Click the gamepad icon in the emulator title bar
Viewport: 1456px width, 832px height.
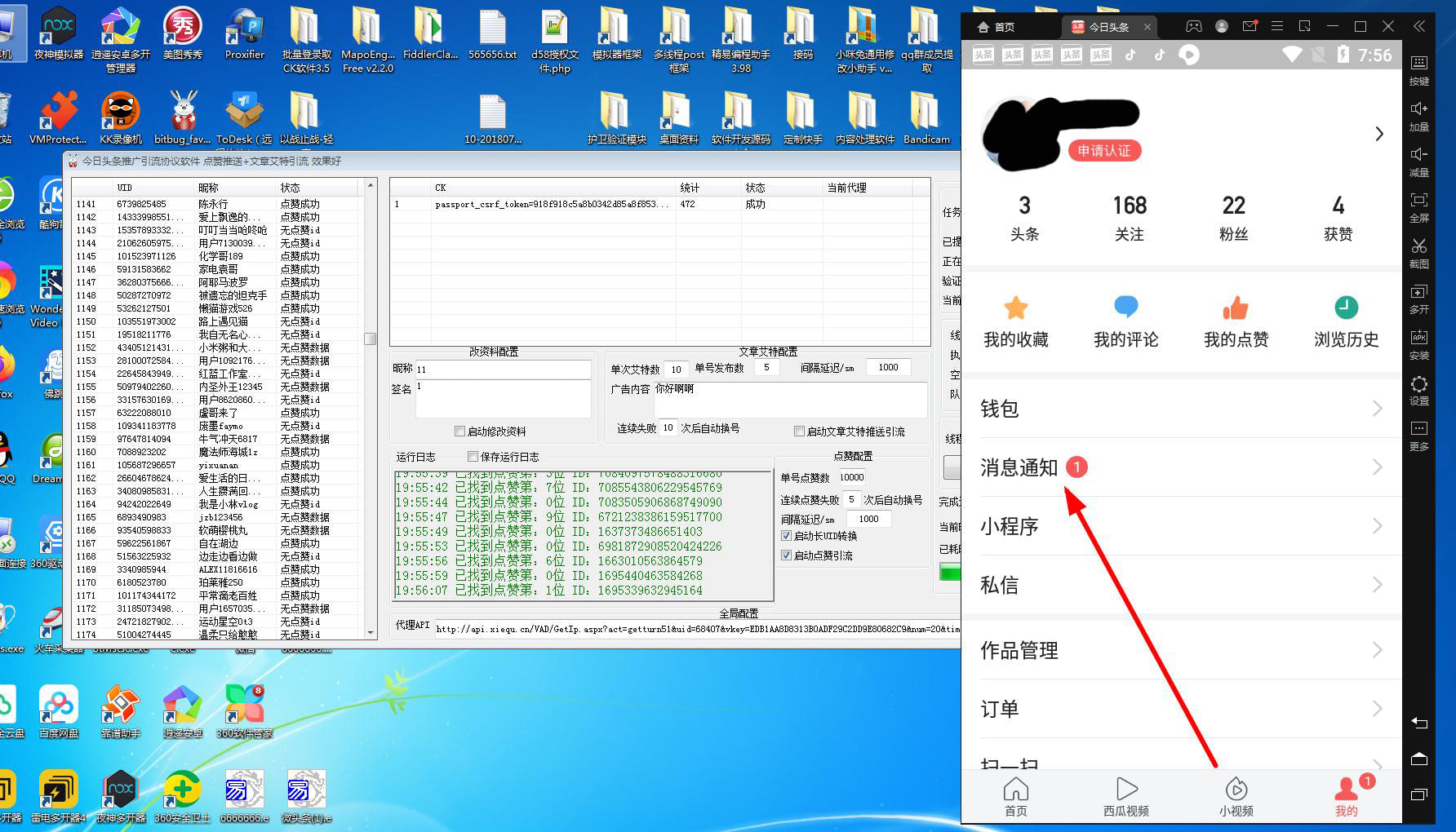click(1193, 26)
